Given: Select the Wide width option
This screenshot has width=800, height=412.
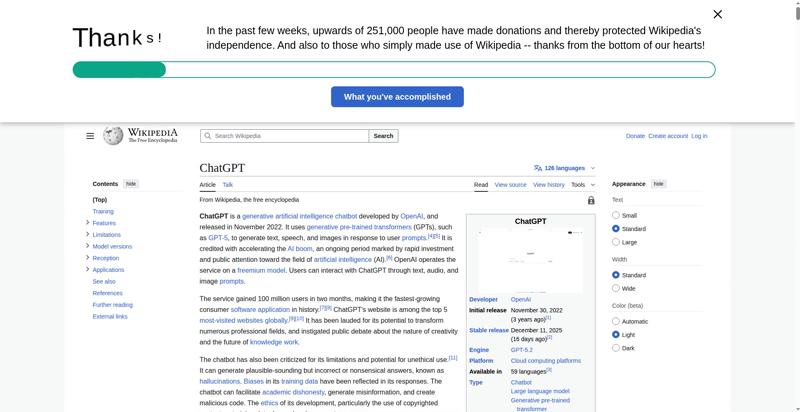Looking at the screenshot, I should (616, 288).
